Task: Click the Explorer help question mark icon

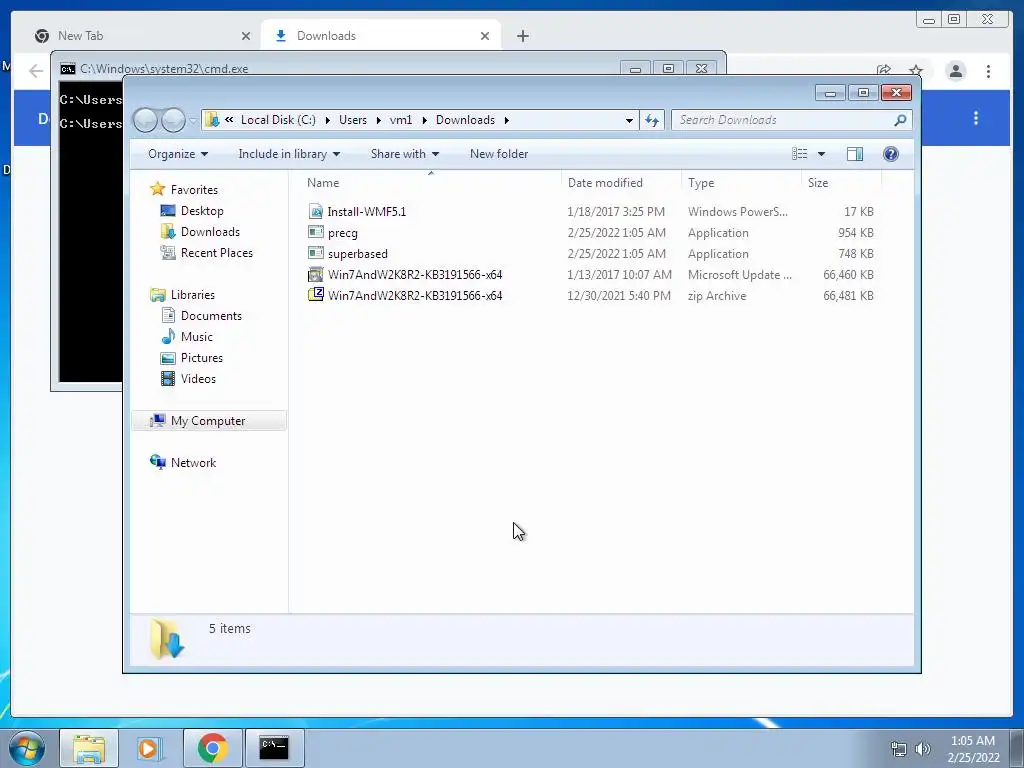Action: pyautogui.click(x=891, y=153)
